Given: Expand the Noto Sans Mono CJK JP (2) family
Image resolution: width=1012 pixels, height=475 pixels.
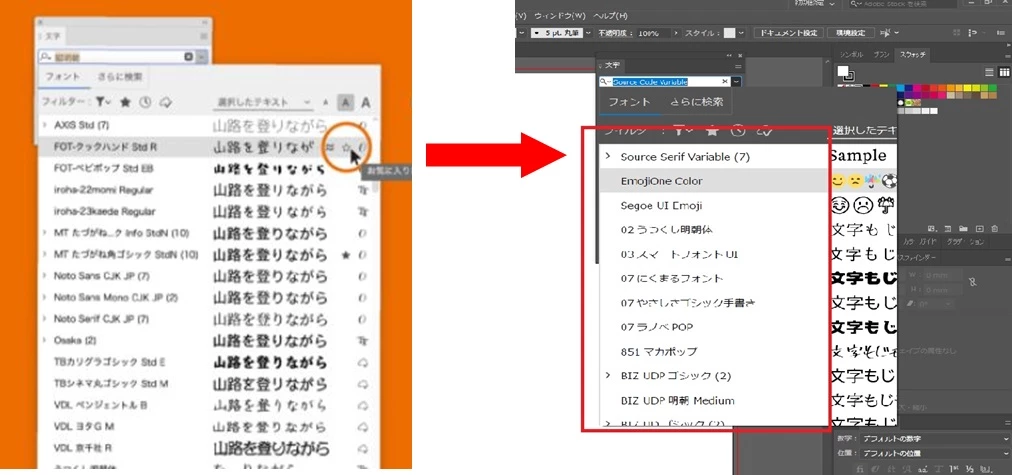Looking at the screenshot, I should point(45,298).
